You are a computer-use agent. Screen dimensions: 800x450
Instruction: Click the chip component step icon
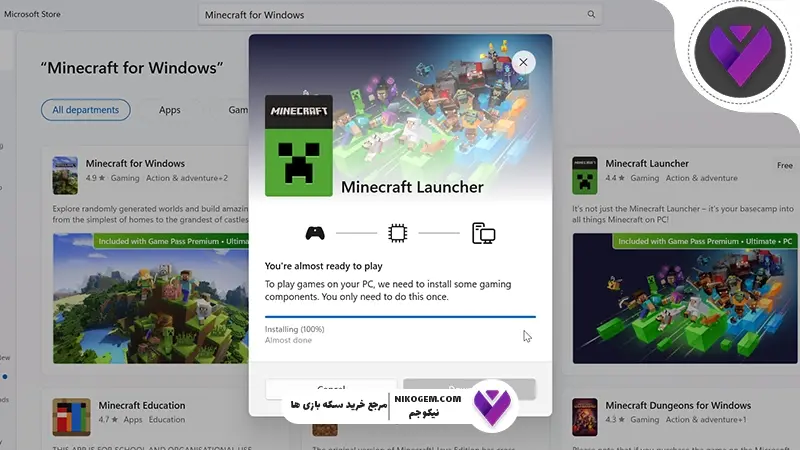[397, 233]
